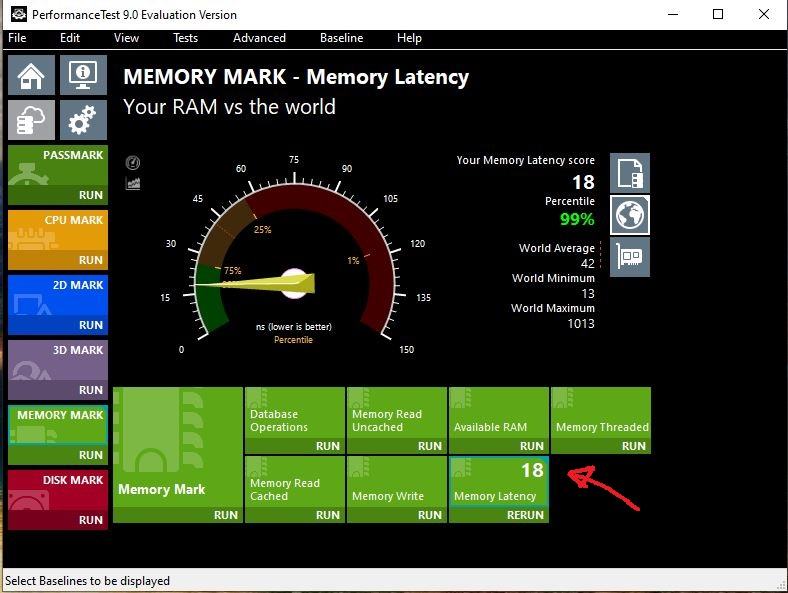
Task: Run the full Memory Mark large tile
Action: [226, 515]
